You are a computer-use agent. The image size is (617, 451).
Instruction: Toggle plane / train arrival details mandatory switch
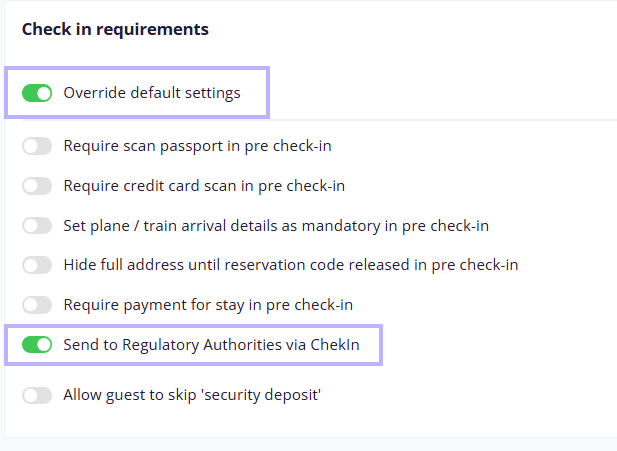click(x=37, y=226)
